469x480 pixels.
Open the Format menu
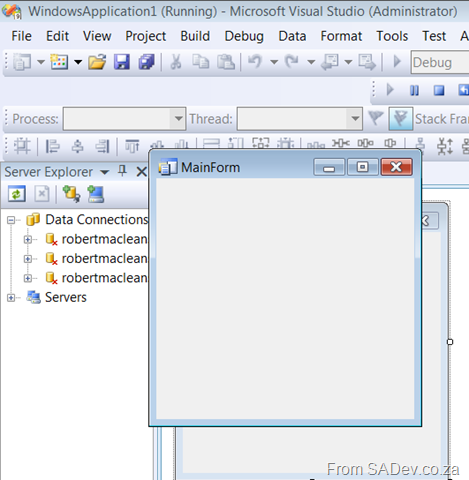pyautogui.click(x=341, y=36)
